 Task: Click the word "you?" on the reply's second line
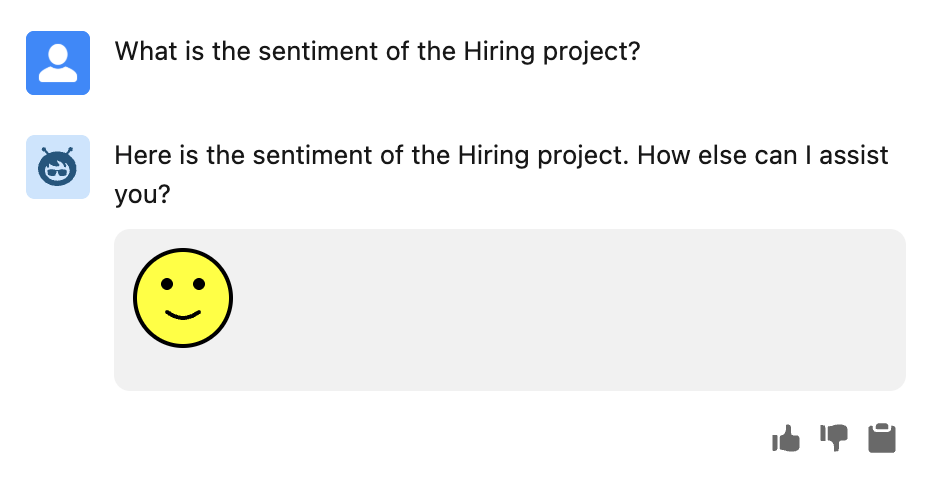click(143, 195)
